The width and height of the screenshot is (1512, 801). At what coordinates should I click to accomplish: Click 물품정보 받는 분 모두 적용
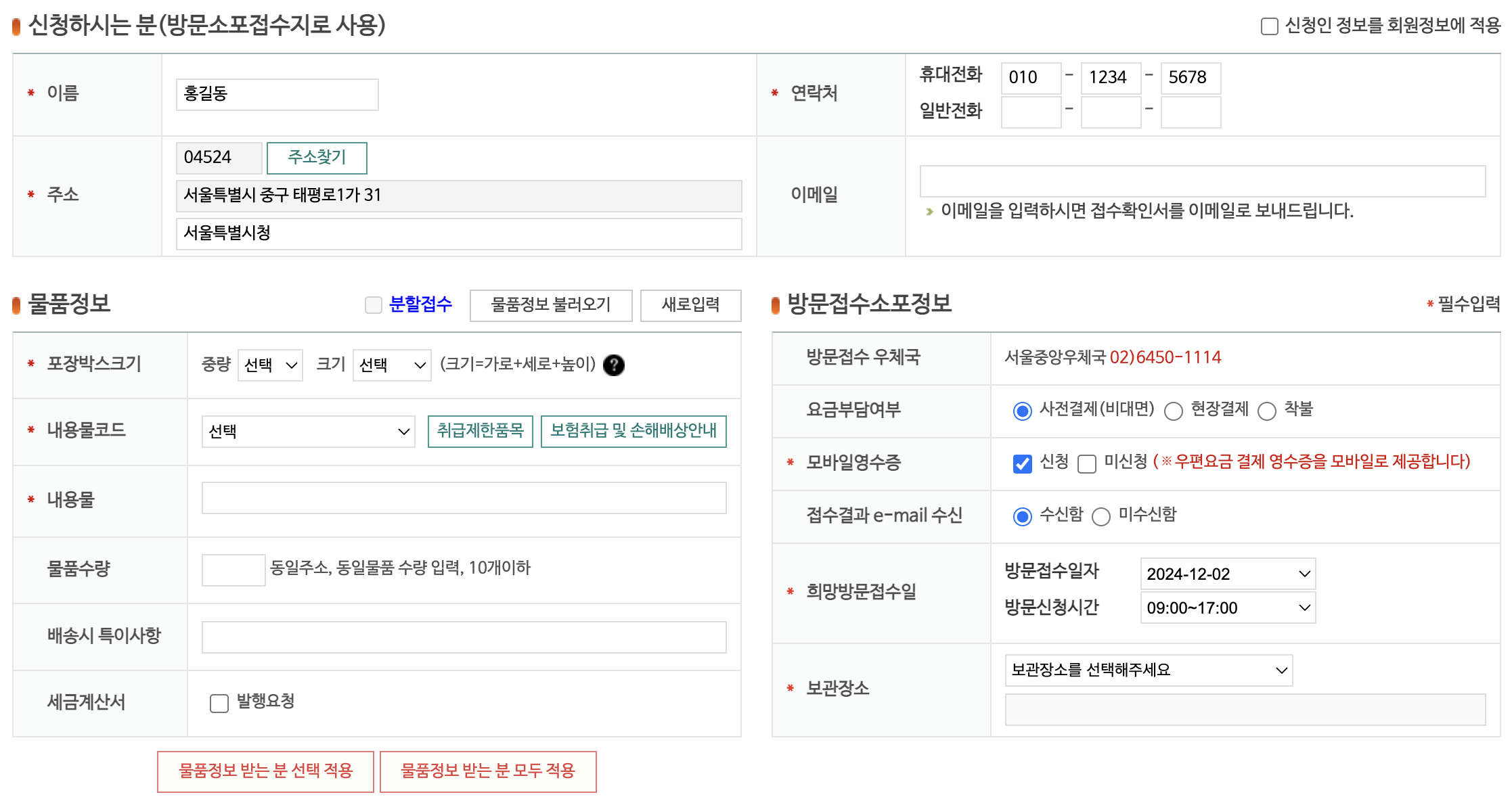tap(487, 771)
